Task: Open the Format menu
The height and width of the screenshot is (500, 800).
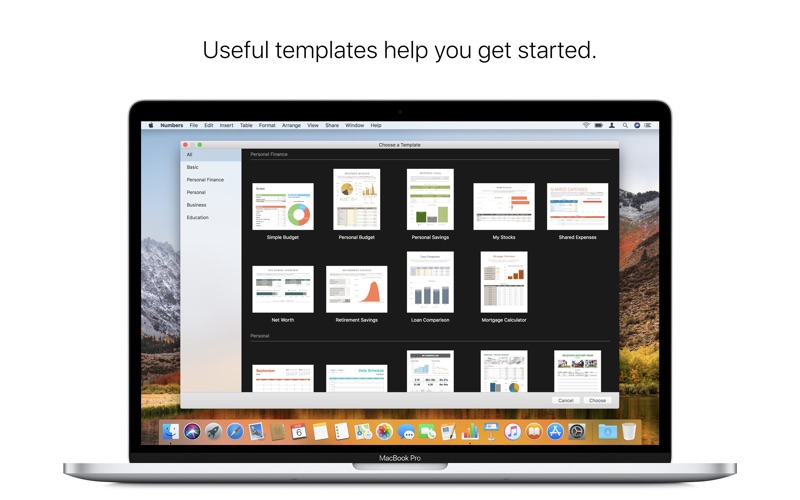Action: (267, 125)
